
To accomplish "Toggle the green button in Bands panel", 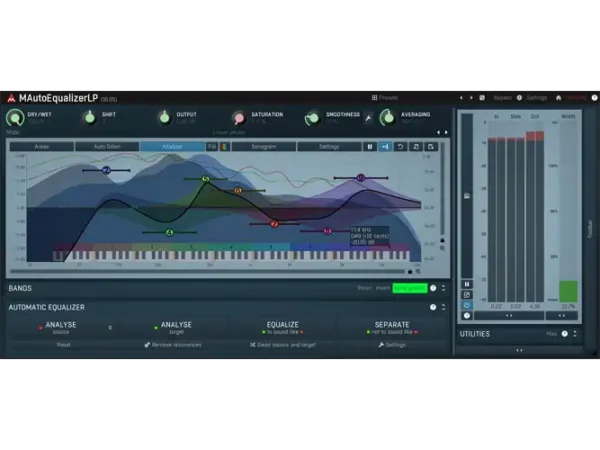I will (x=410, y=288).
